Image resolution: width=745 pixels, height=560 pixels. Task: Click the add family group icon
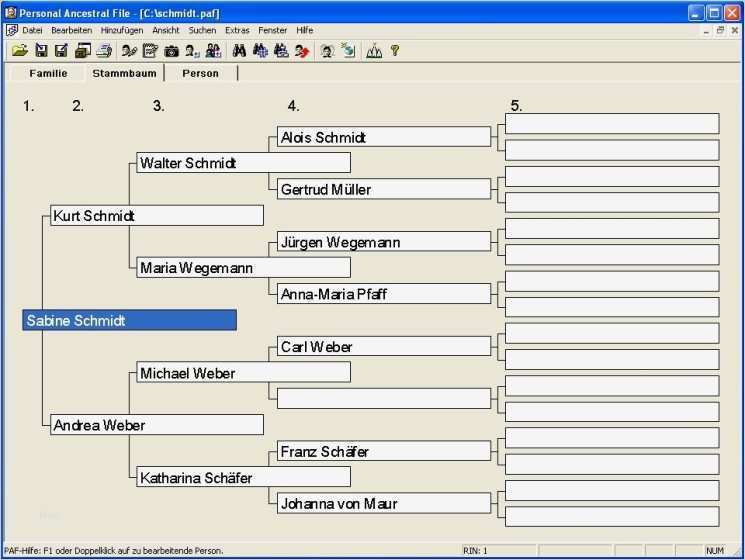tap(213, 50)
